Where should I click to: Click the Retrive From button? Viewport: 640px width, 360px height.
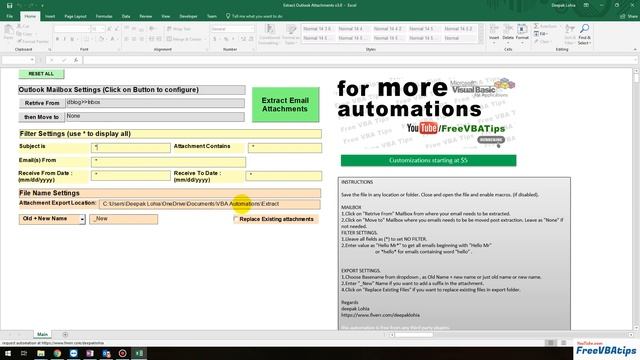pos(42,103)
